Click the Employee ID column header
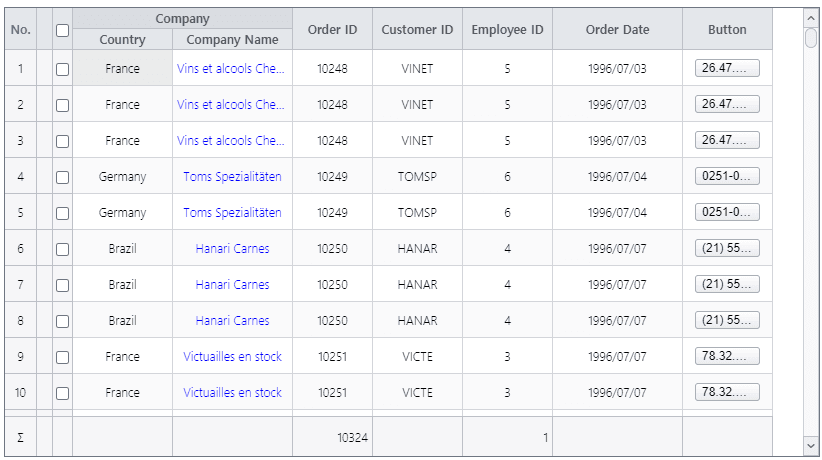Screen dimensions: 822x460 (x=507, y=30)
